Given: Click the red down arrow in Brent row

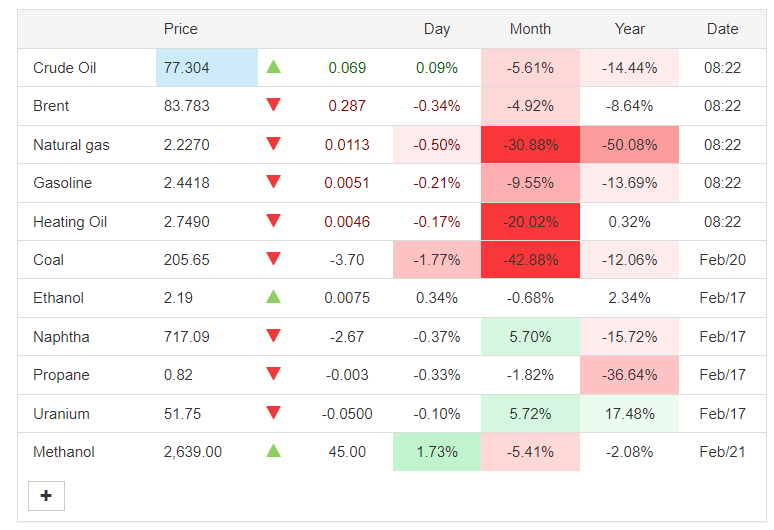Looking at the screenshot, I should (273, 105).
